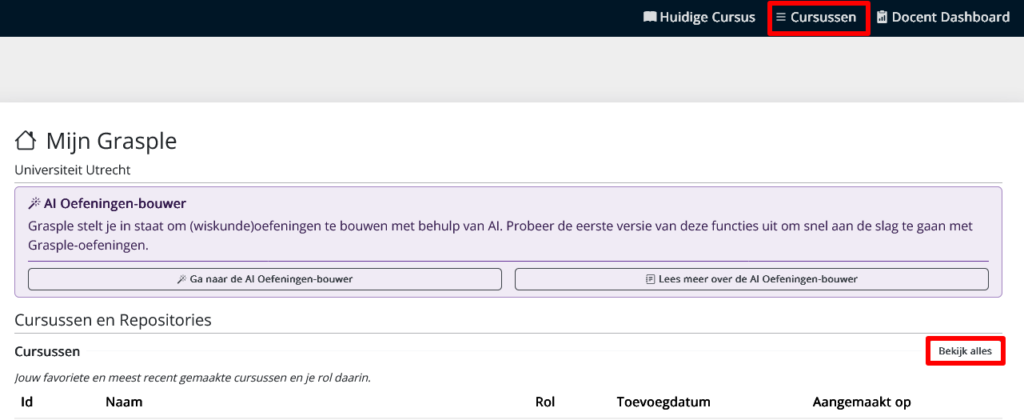
Task: Click the Bekijk alles button for Cursussen
Action: pos(965,351)
